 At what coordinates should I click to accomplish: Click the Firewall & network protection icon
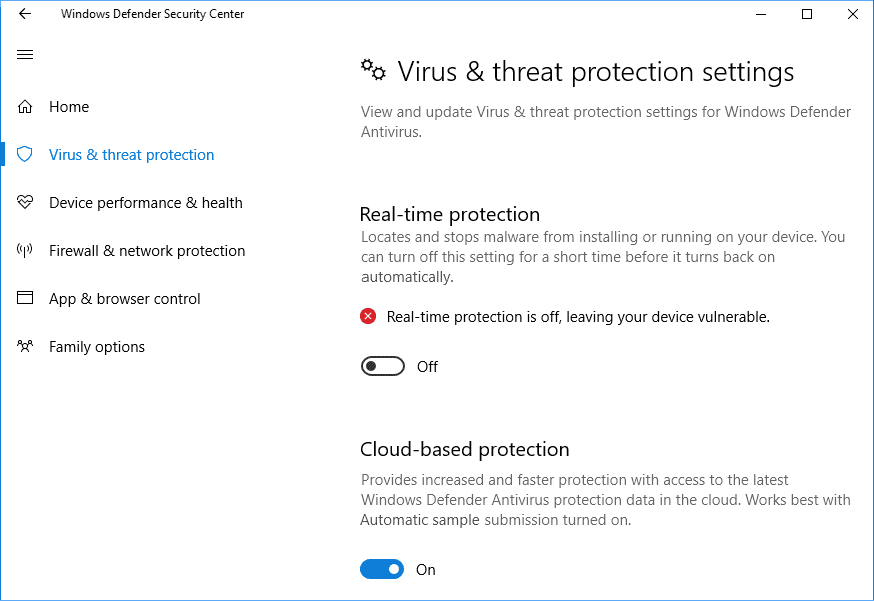[x=24, y=250]
